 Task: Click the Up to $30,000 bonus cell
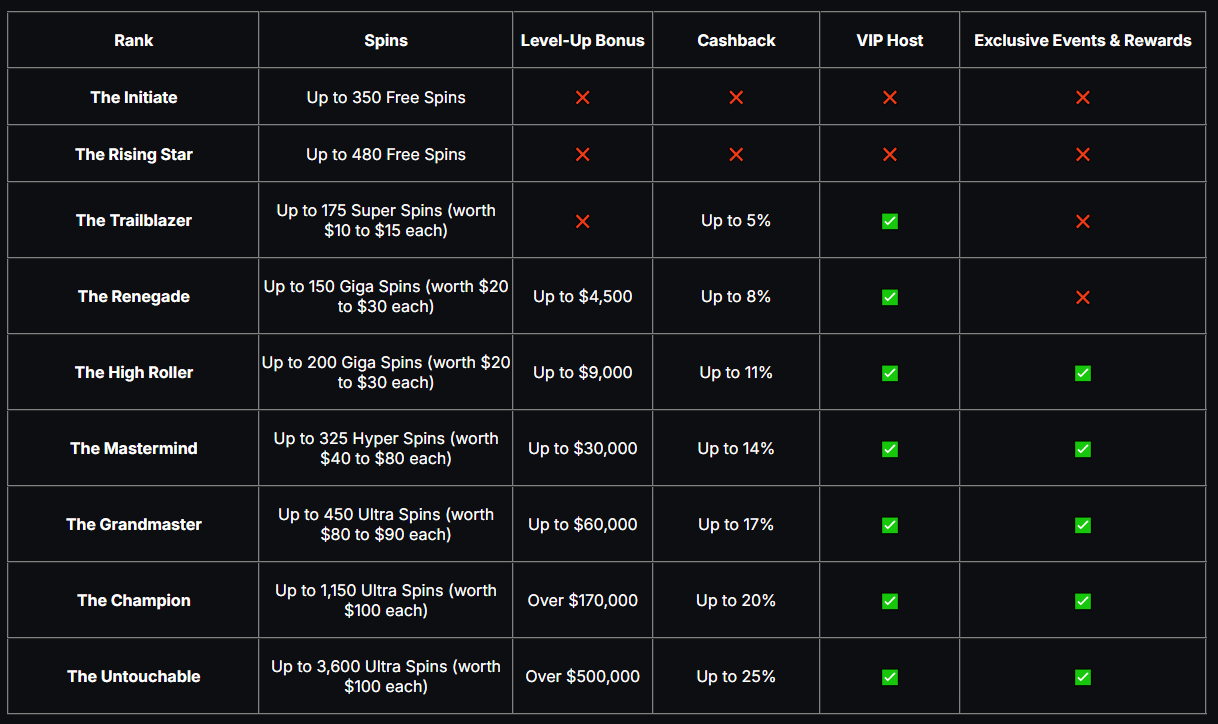click(583, 448)
